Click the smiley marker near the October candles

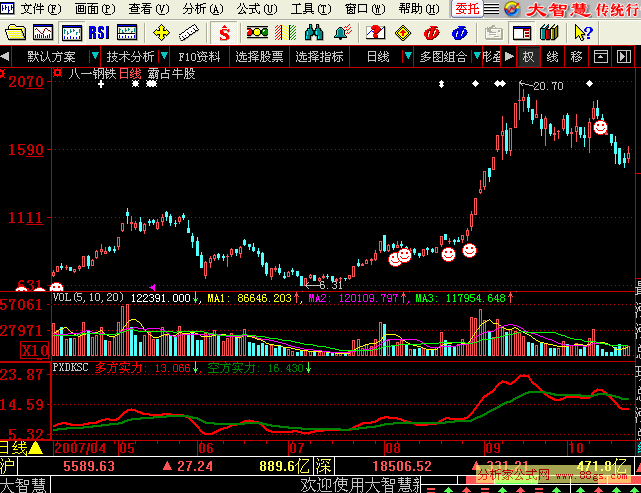600,128
